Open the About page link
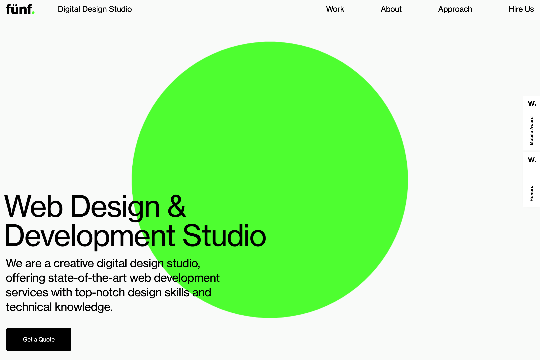Screen dimensions: 540x360 [391, 9]
